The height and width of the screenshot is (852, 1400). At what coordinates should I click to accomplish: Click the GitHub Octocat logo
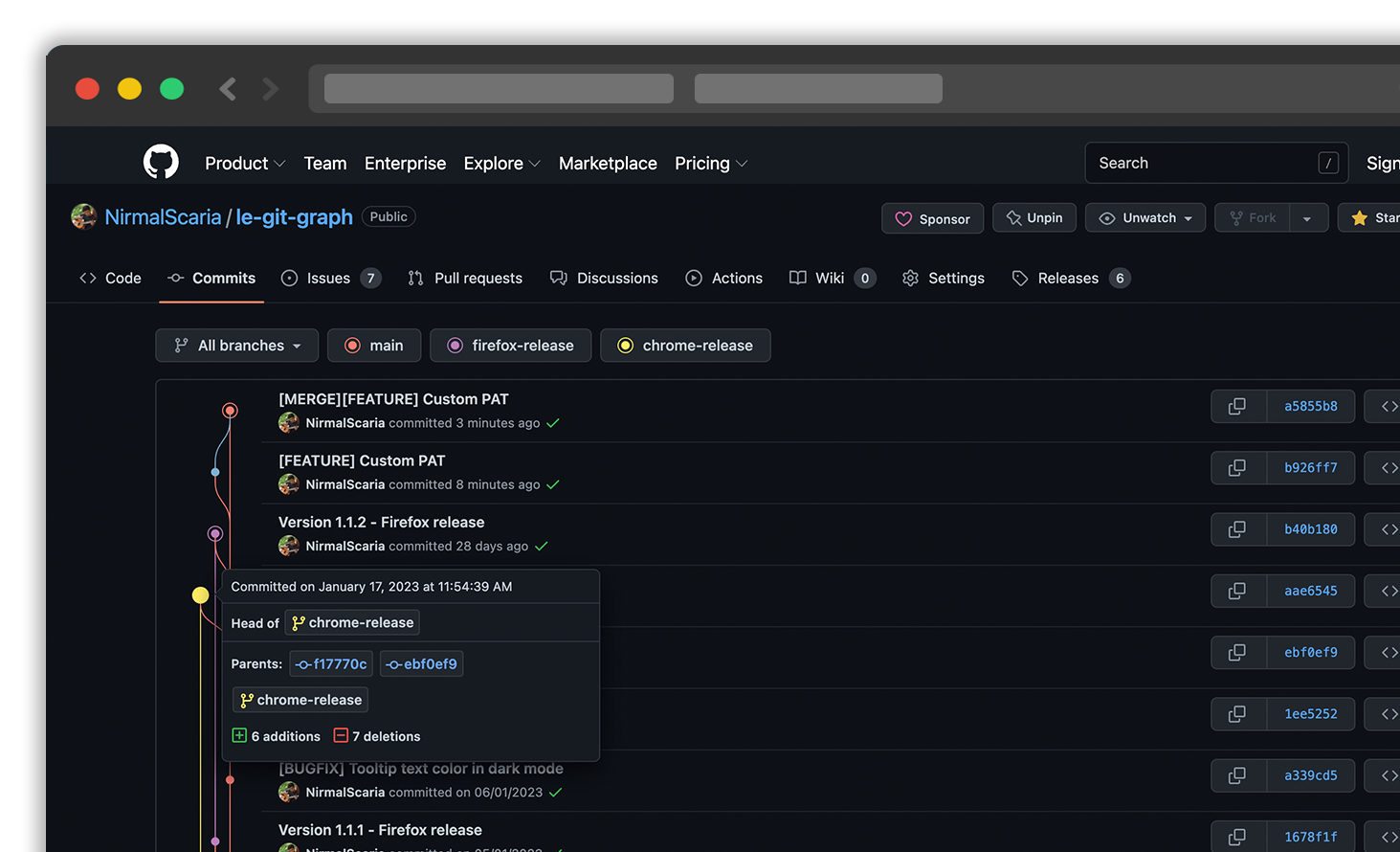coord(161,163)
